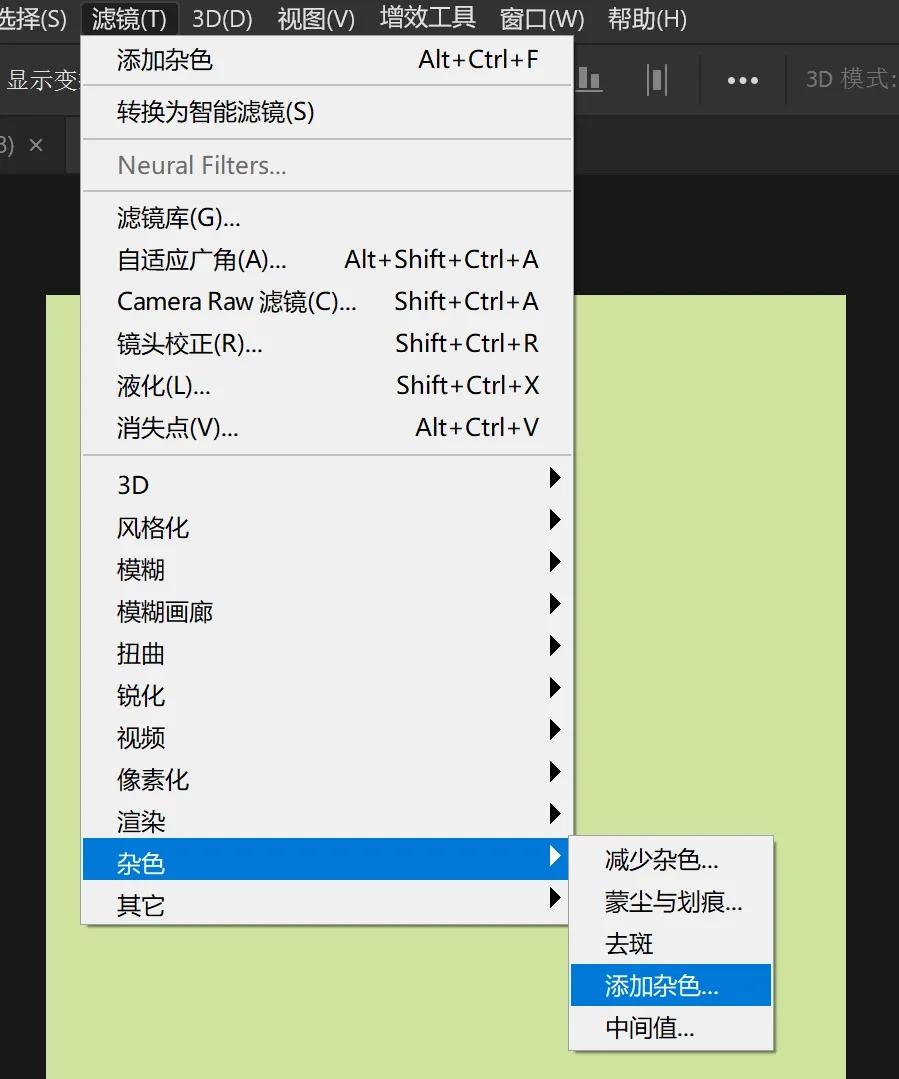Close the open document tab
The image size is (899, 1079).
pyautogui.click(x=36, y=145)
